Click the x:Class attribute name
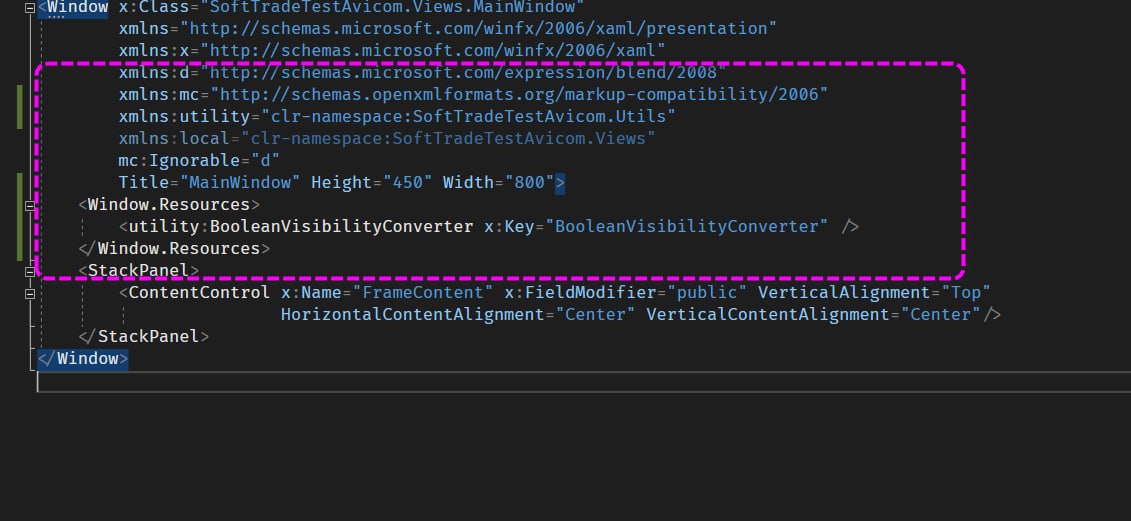This screenshot has height=521, width=1131. [158, 7]
